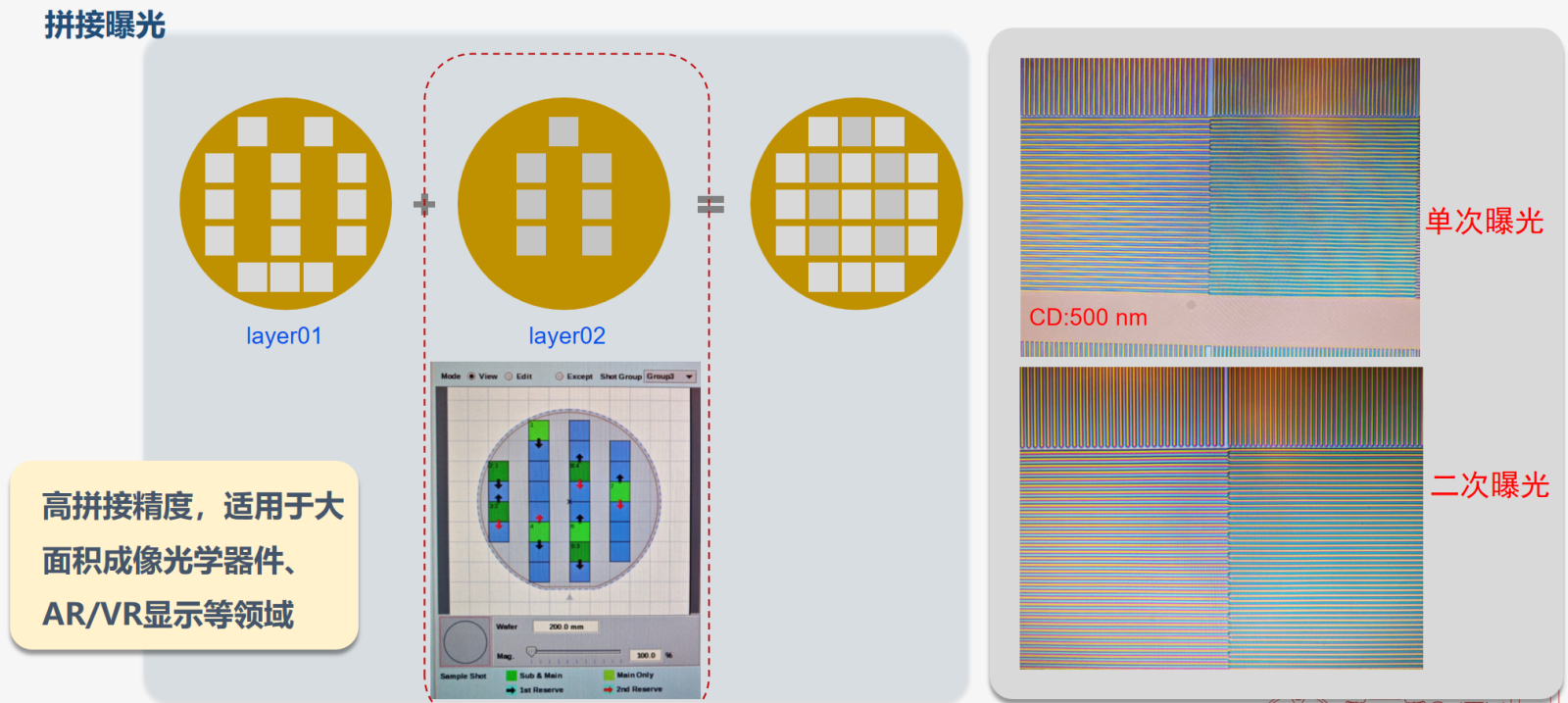Select light green shot 7 in right column
1568x703 pixels.
[x=619, y=491]
